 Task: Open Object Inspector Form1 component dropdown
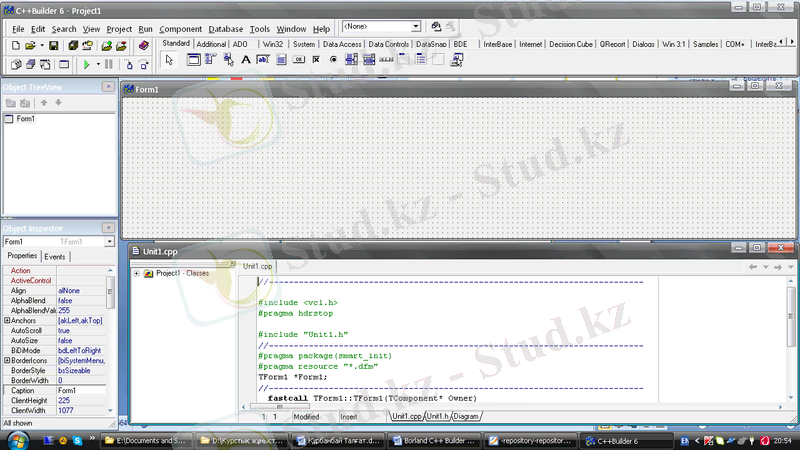[x=109, y=242]
